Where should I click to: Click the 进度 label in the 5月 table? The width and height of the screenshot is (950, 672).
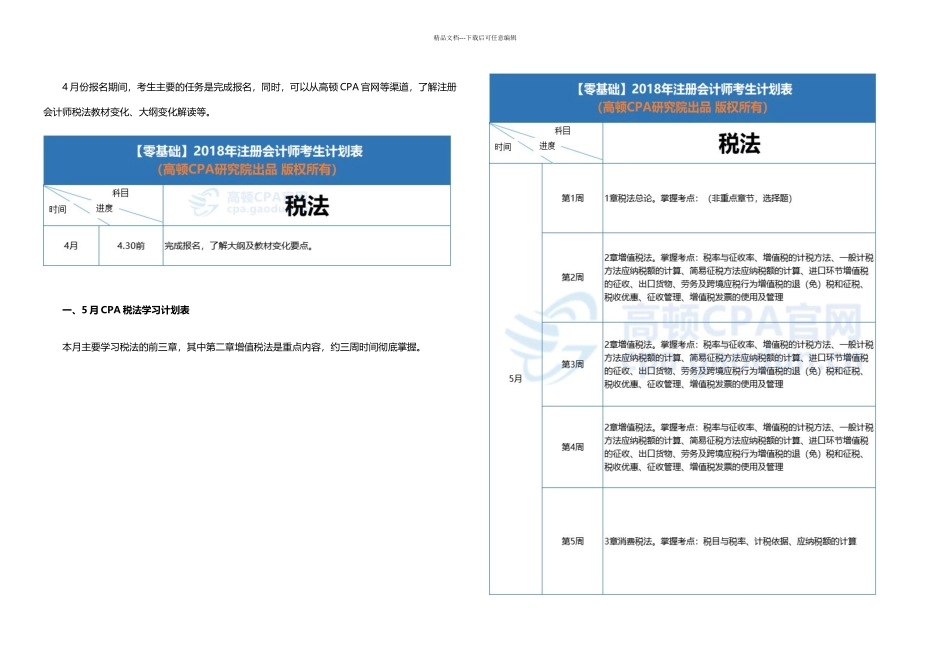(x=547, y=146)
